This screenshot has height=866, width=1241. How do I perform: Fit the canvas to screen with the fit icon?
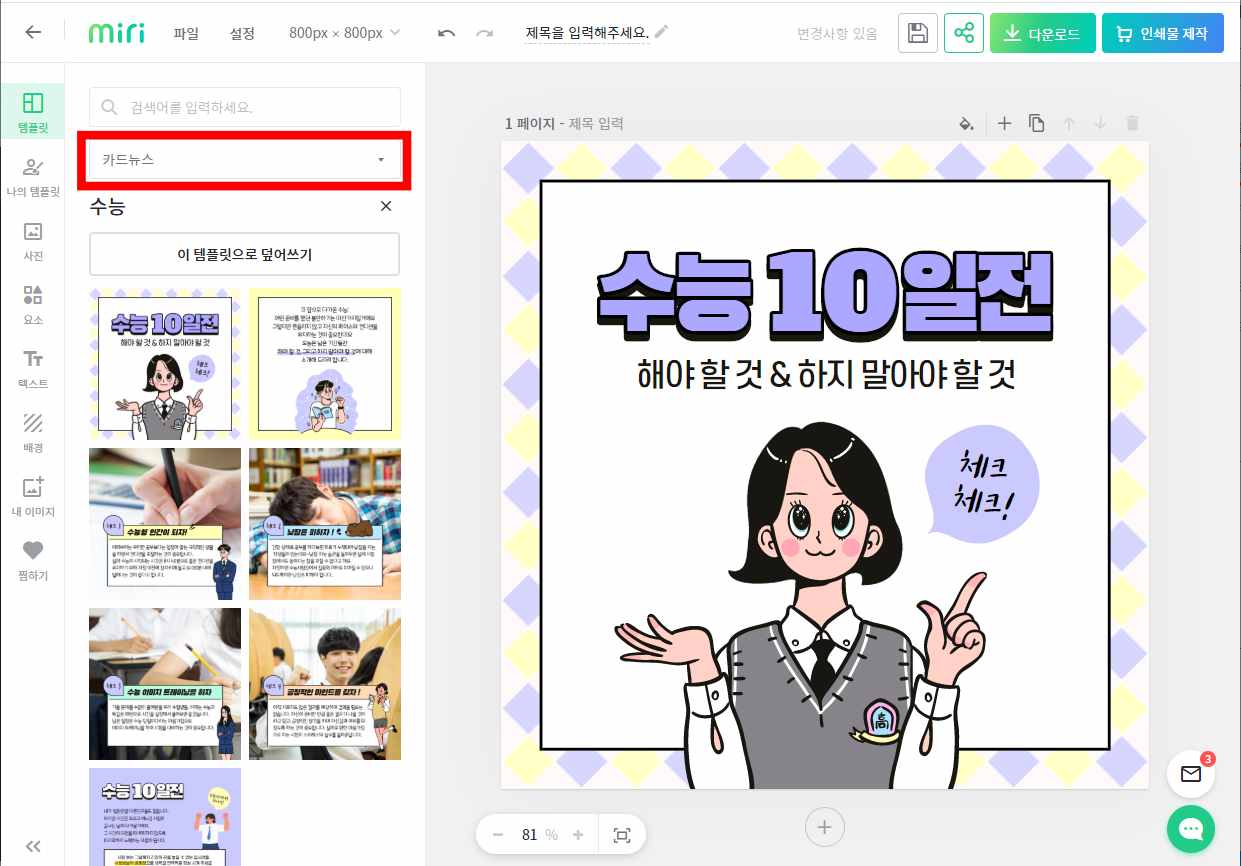pyautogui.click(x=621, y=834)
